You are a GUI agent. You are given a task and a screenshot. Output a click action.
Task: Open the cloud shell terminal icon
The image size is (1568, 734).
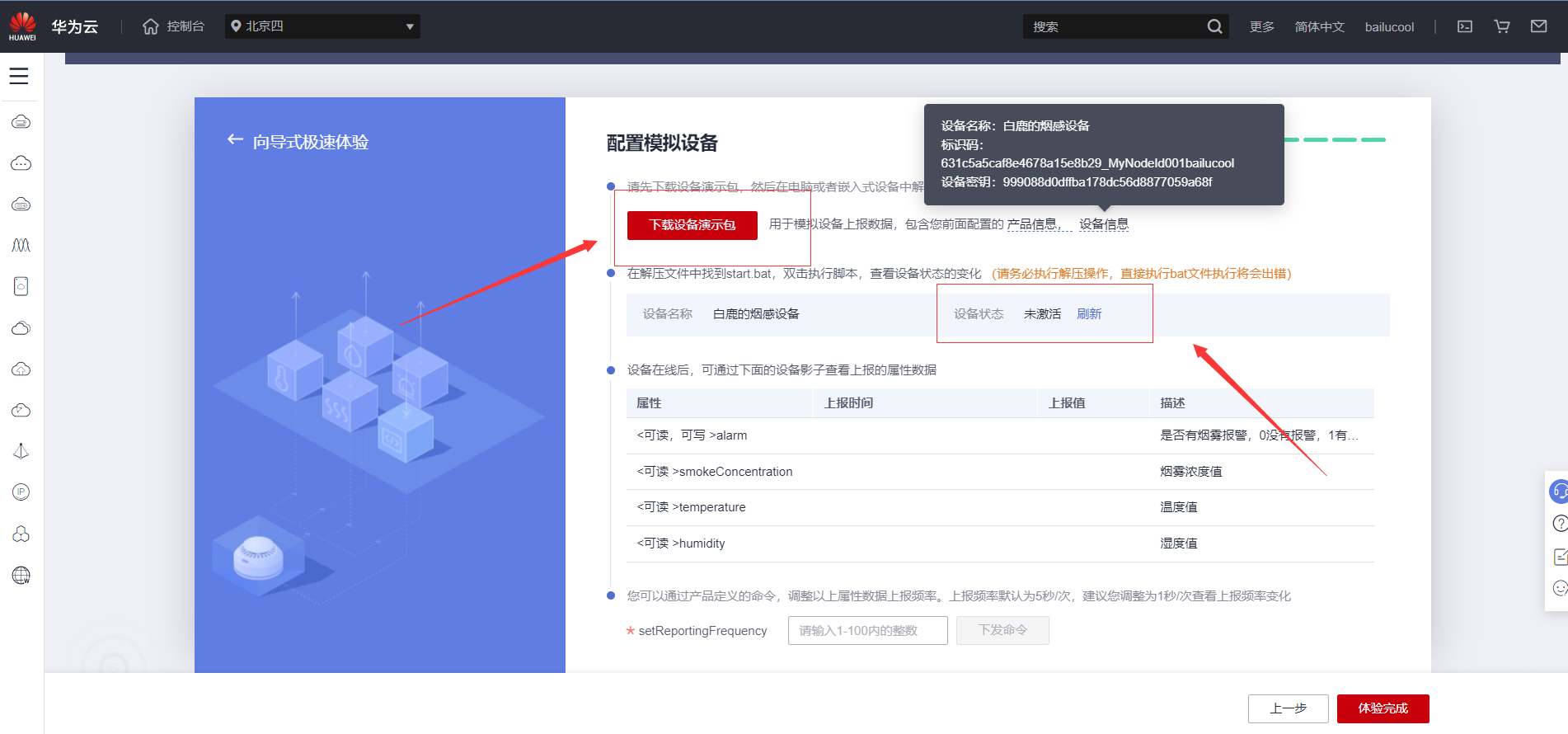(x=1465, y=26)
